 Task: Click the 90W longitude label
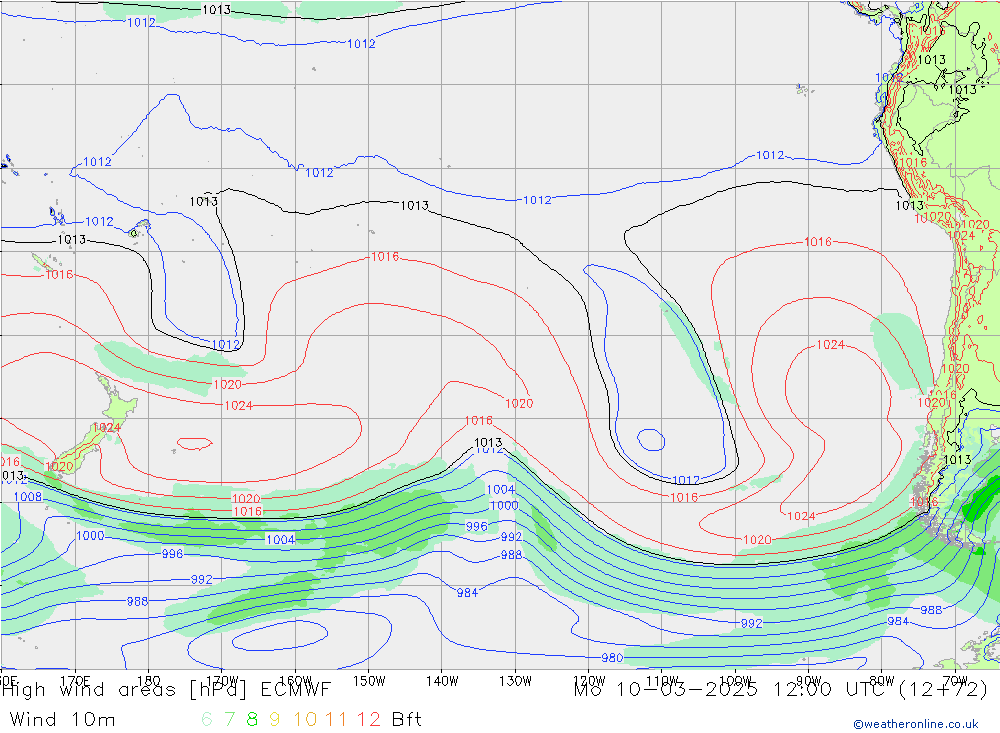click(x=809, y=681)
